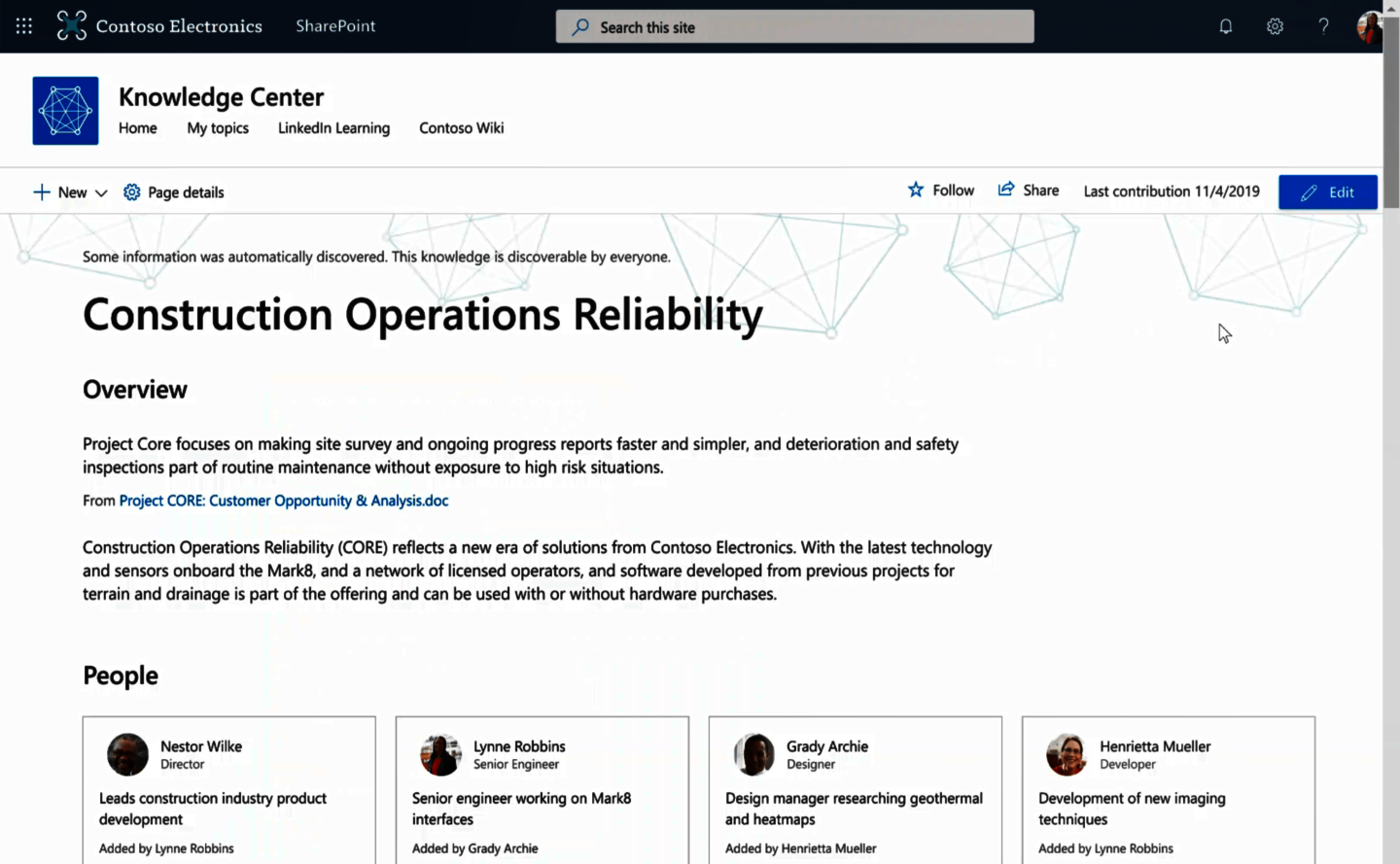Click 'Development of new imaging techniques' text

(1132, 809)
